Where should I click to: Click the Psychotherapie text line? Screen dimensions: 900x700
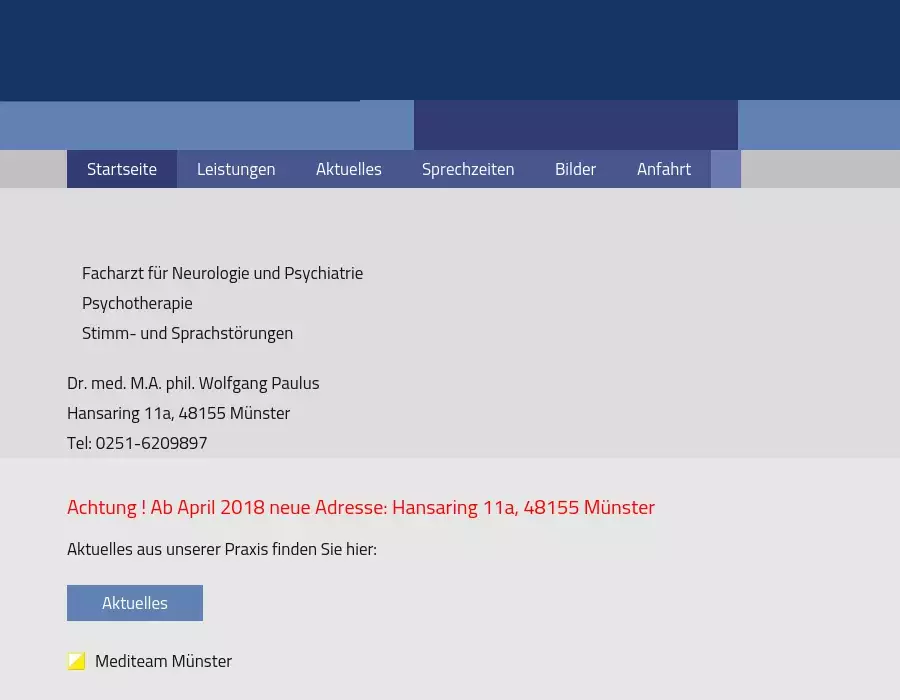137,303
